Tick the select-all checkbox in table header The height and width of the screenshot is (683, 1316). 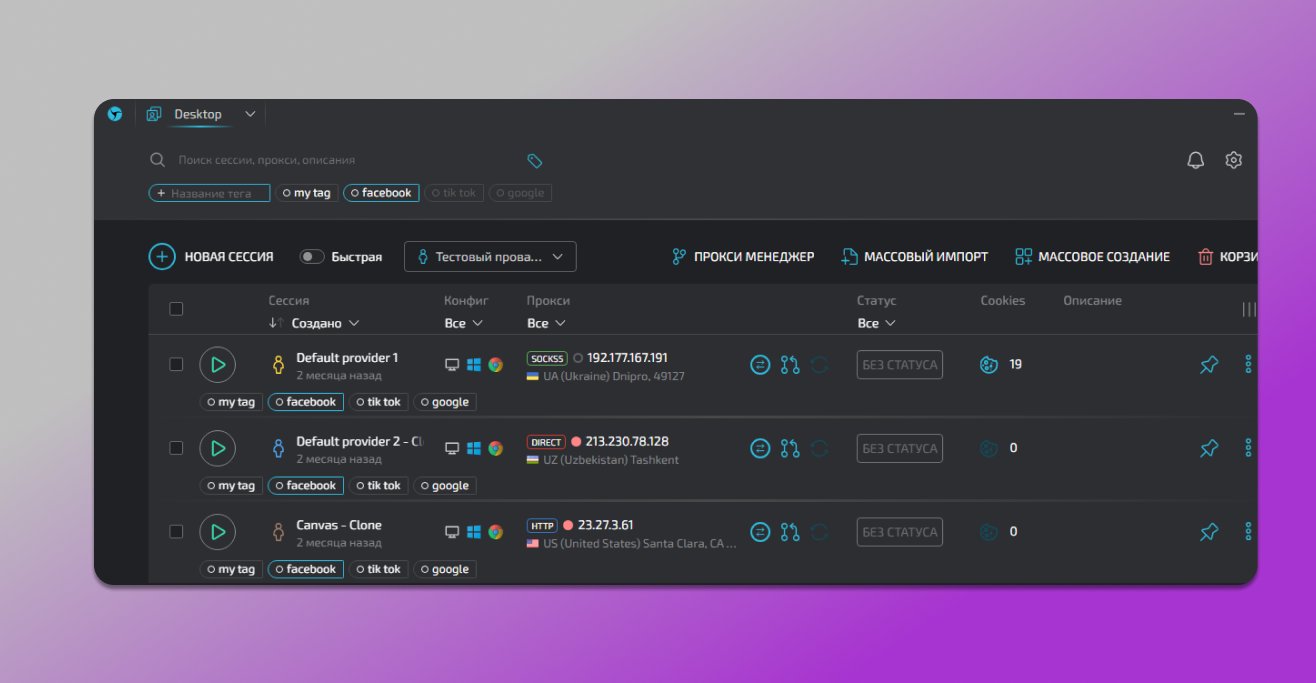tap(176, 309)
